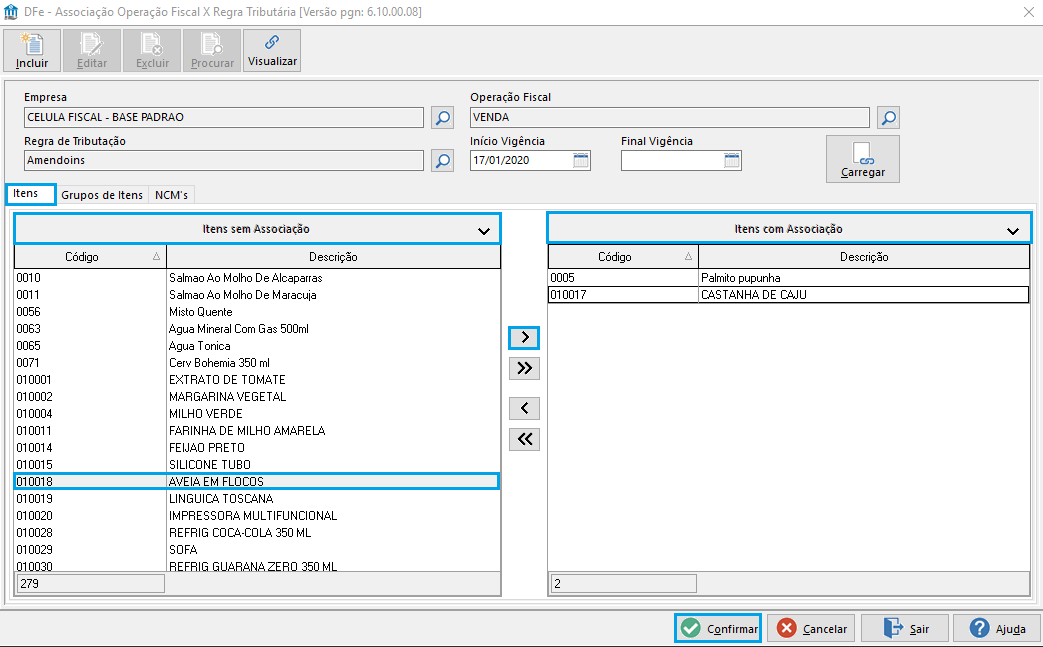Sort right list by Descrição column header

tap(864, 257)
